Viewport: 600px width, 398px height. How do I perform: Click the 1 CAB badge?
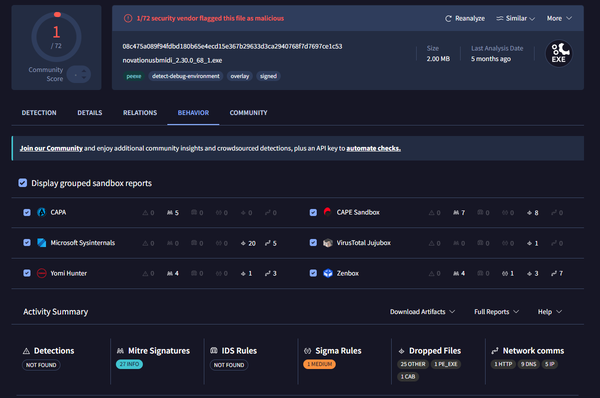pos(408,377)
